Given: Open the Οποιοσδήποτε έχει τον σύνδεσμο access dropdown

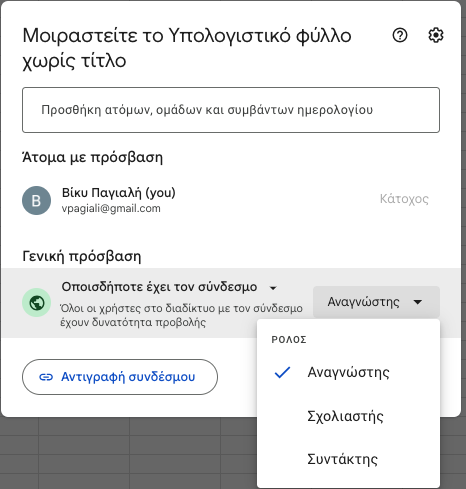Looking at the screenshot, I should [x=169, y=287].
